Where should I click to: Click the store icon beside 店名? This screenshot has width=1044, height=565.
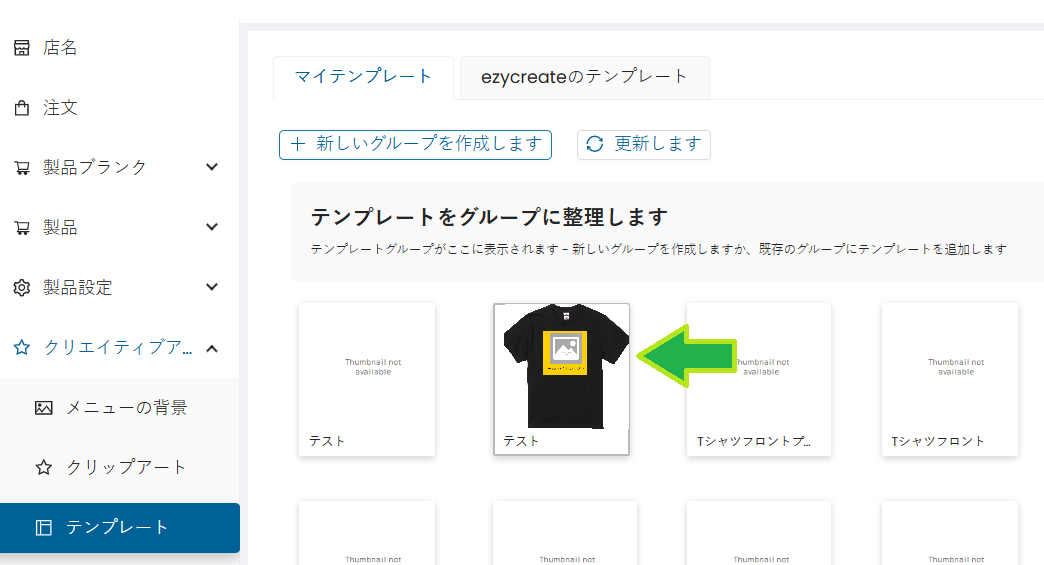[x=21, y=48]
